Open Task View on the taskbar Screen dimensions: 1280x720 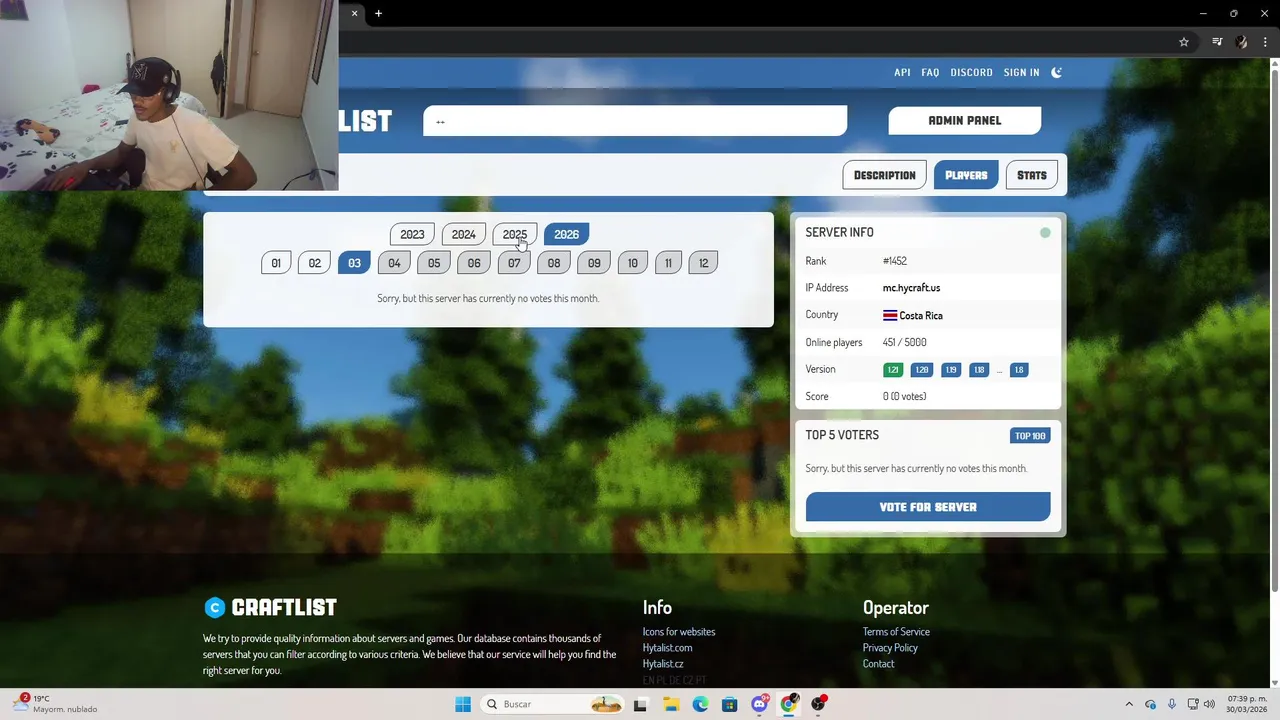coord(640,704)
